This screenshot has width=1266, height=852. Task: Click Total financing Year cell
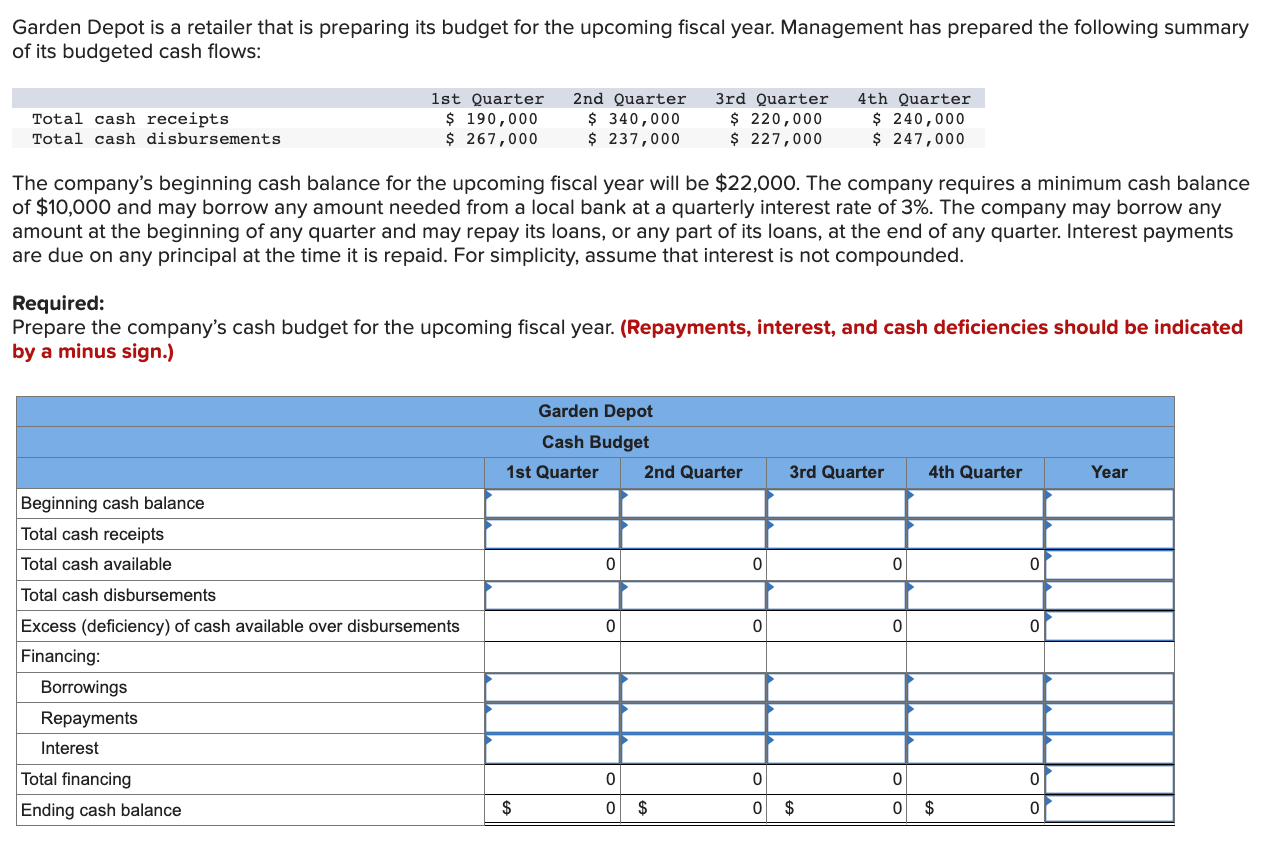point(1109,779)
